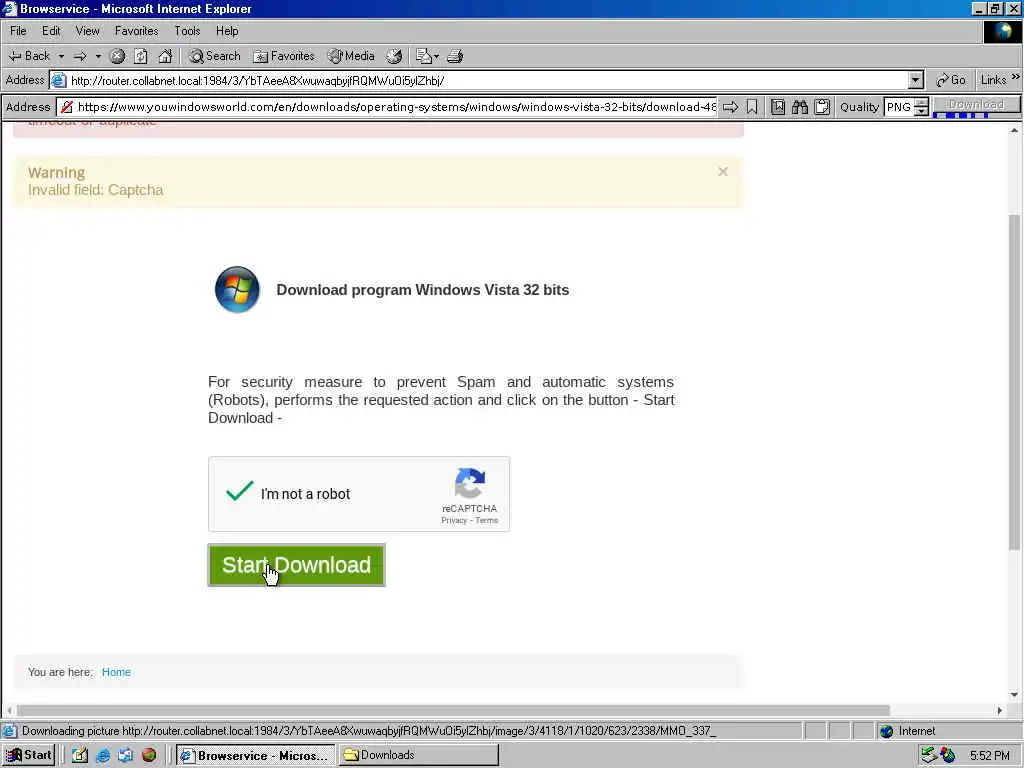Click the Forward arrow button

point(80,56)
